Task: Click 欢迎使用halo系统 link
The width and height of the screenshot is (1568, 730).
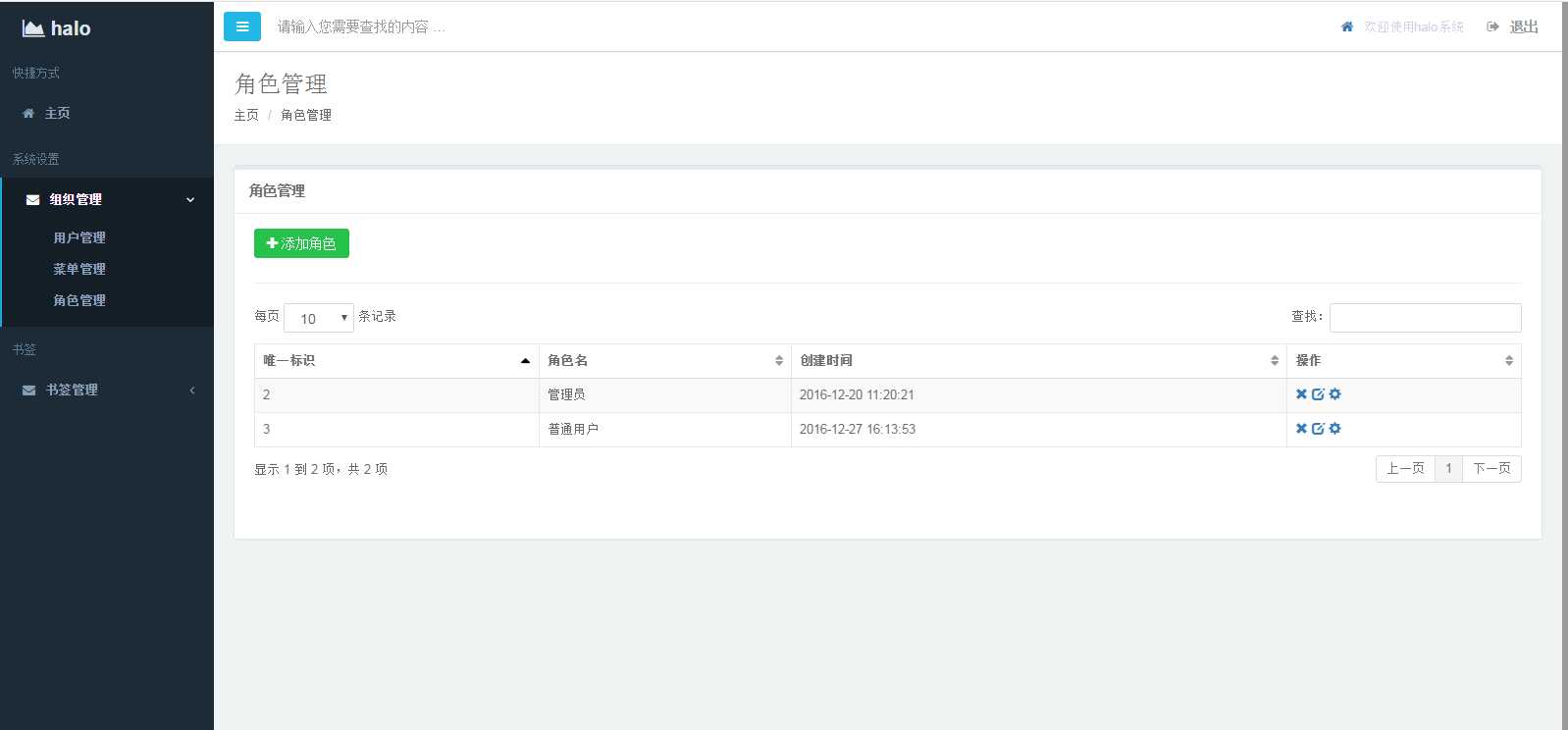Action: [1414, 26]
